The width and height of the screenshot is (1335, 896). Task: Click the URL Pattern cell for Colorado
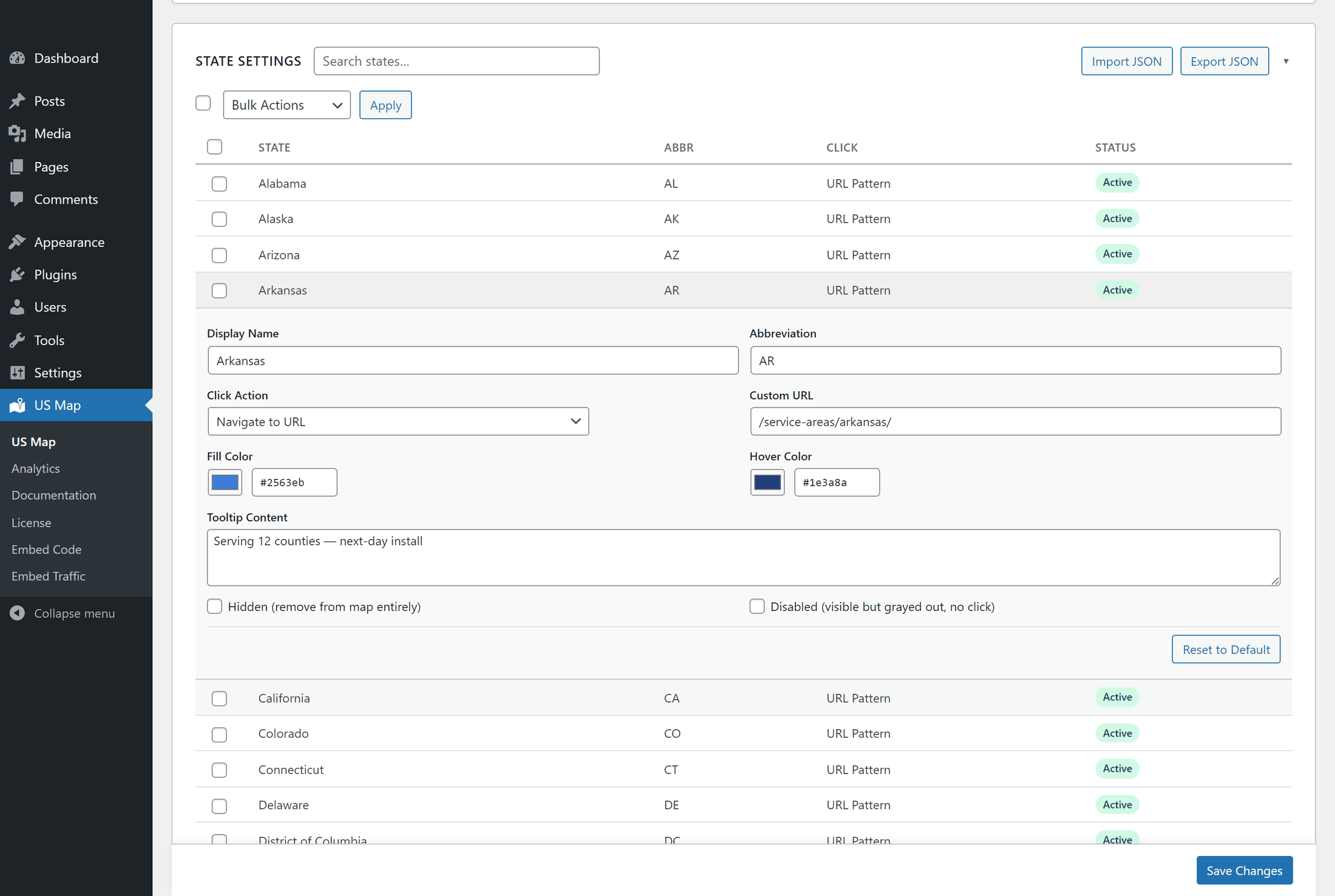[859, 734]
